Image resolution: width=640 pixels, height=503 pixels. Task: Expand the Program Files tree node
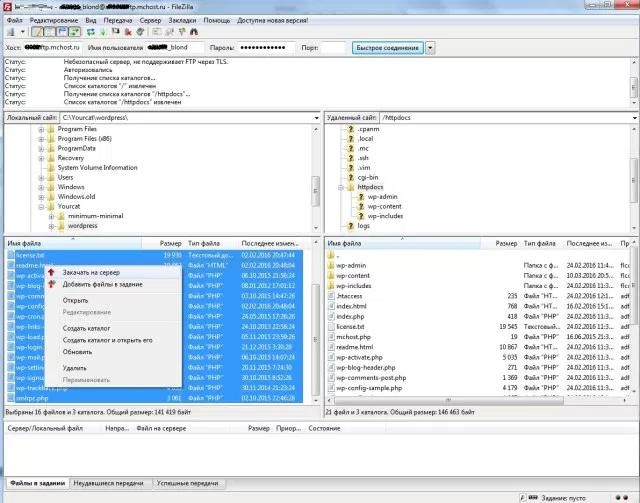pyautogui.click(x=41, y=129)
